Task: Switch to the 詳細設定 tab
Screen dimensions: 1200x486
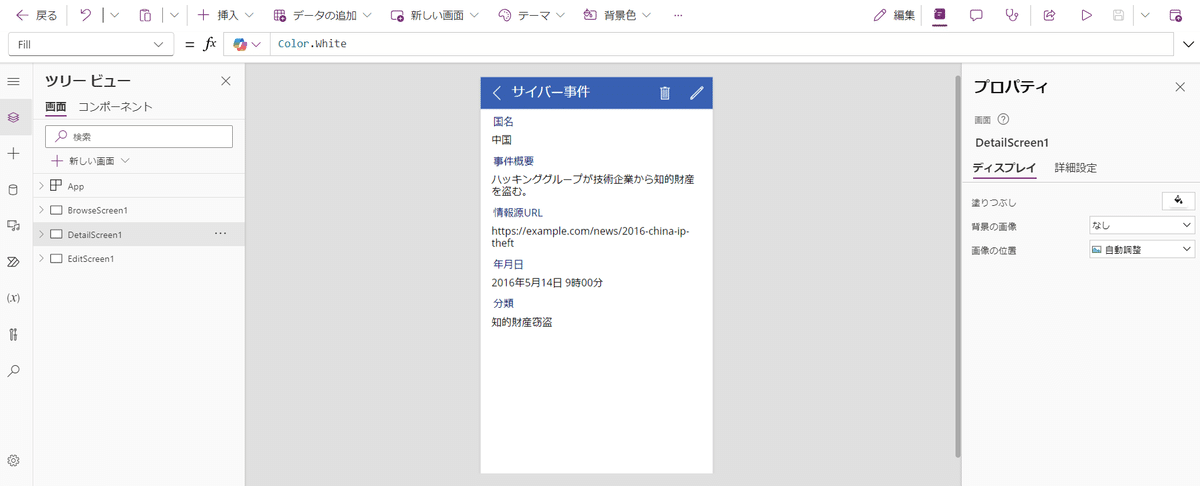Action: pos(1076,168)
